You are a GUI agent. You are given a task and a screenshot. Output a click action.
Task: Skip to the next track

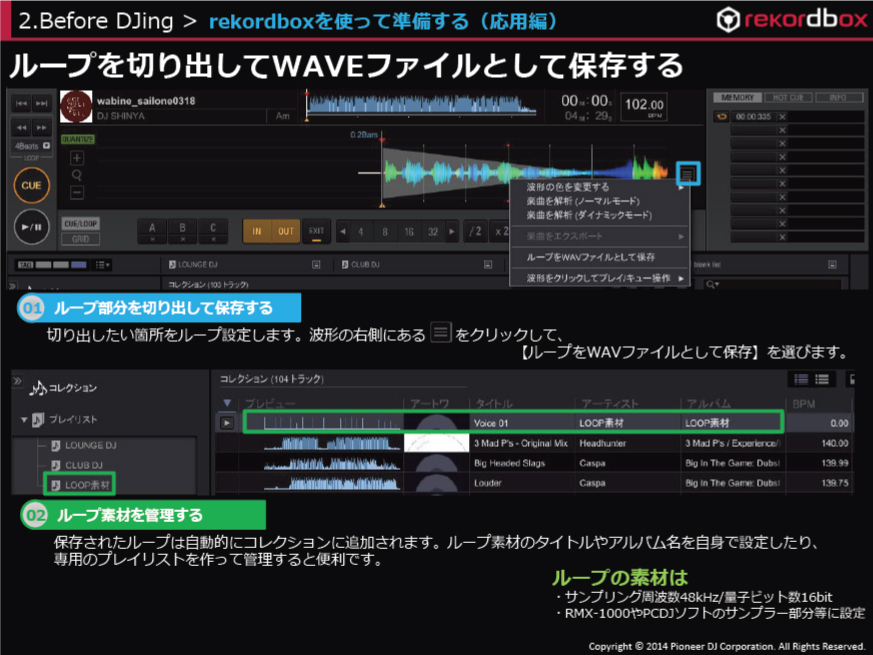click(x=42, y=104)
